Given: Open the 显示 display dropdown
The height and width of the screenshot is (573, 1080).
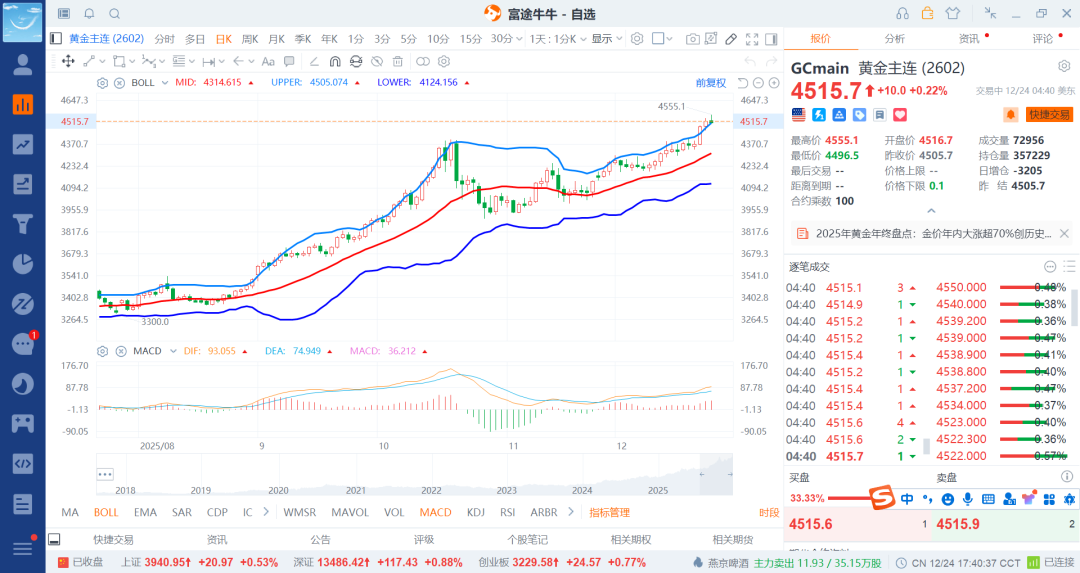Looking at the screenshot, I should point(607,39).
